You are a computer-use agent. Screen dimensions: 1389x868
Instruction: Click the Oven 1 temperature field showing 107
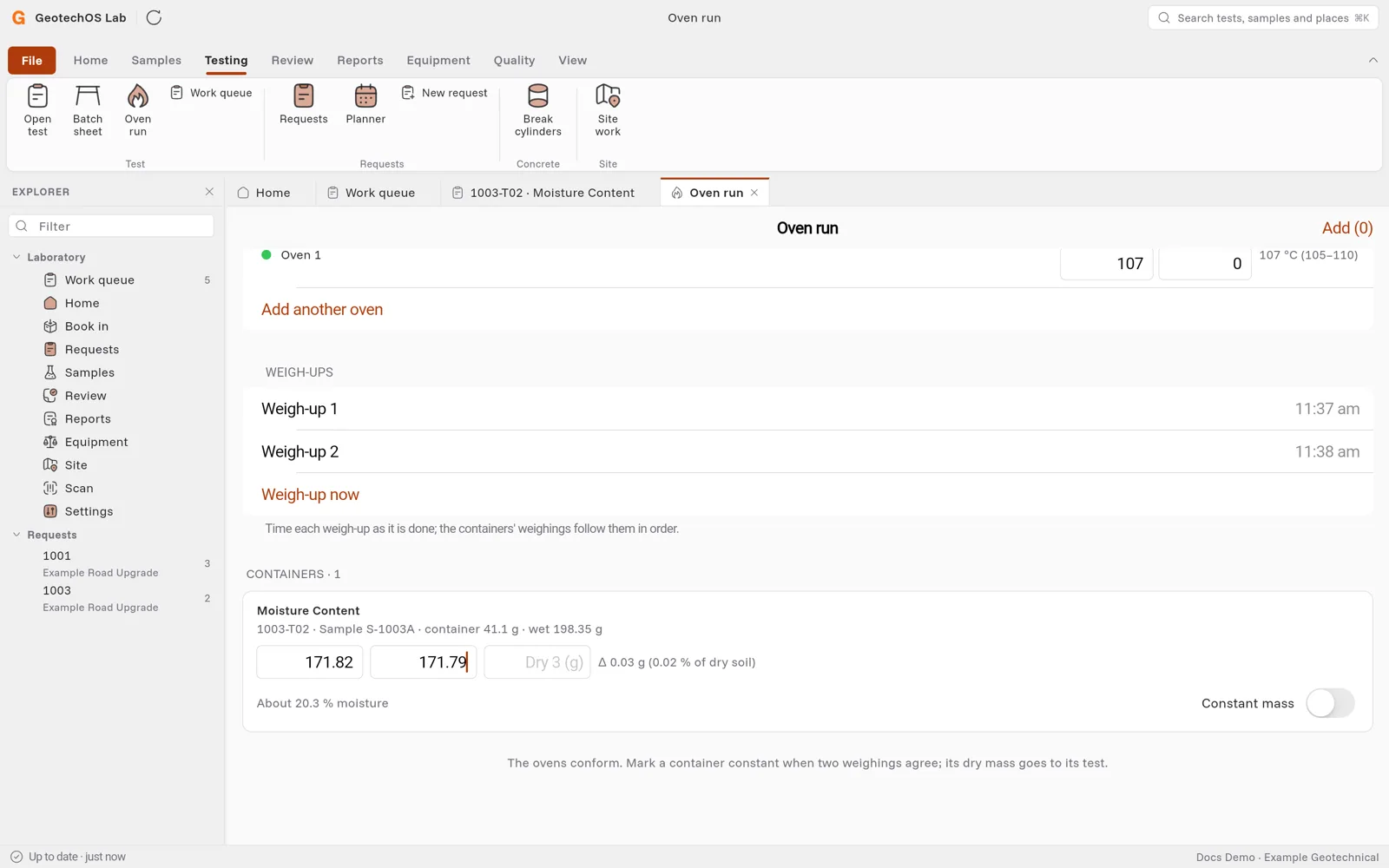(1107, 263)
